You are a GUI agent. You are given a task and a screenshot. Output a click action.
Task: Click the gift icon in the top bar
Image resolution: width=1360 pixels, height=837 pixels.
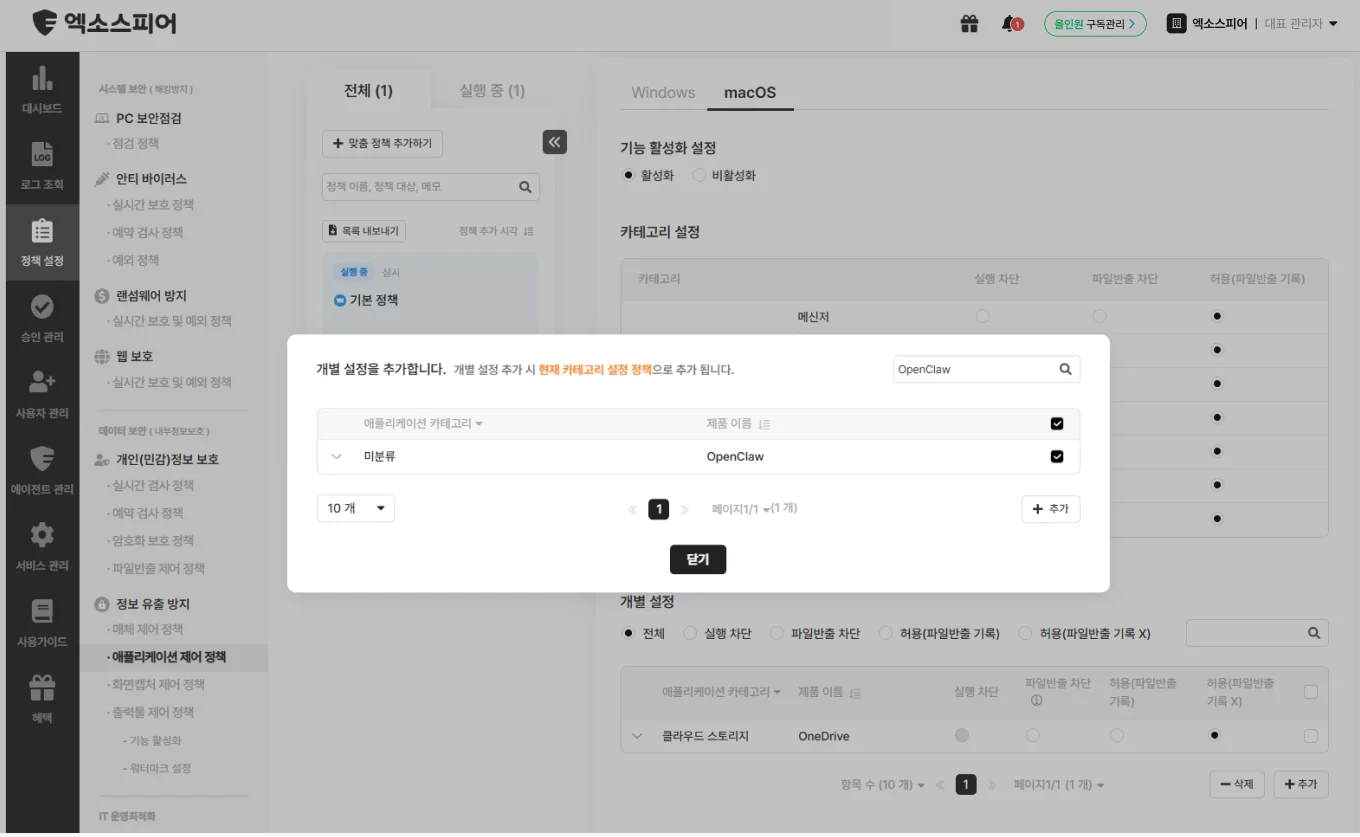click(x=968, y=23)
